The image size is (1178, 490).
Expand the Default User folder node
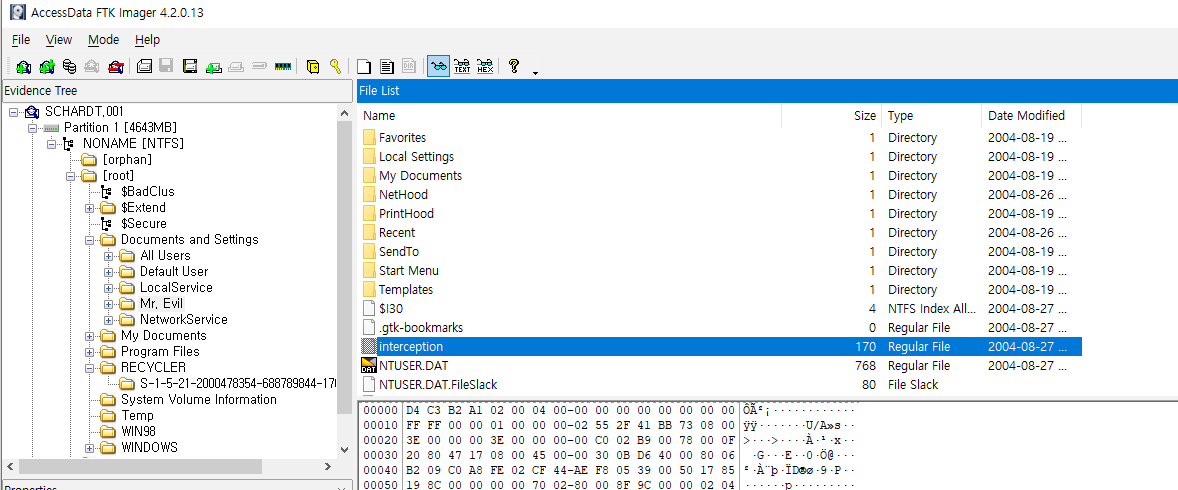point(108,271)
